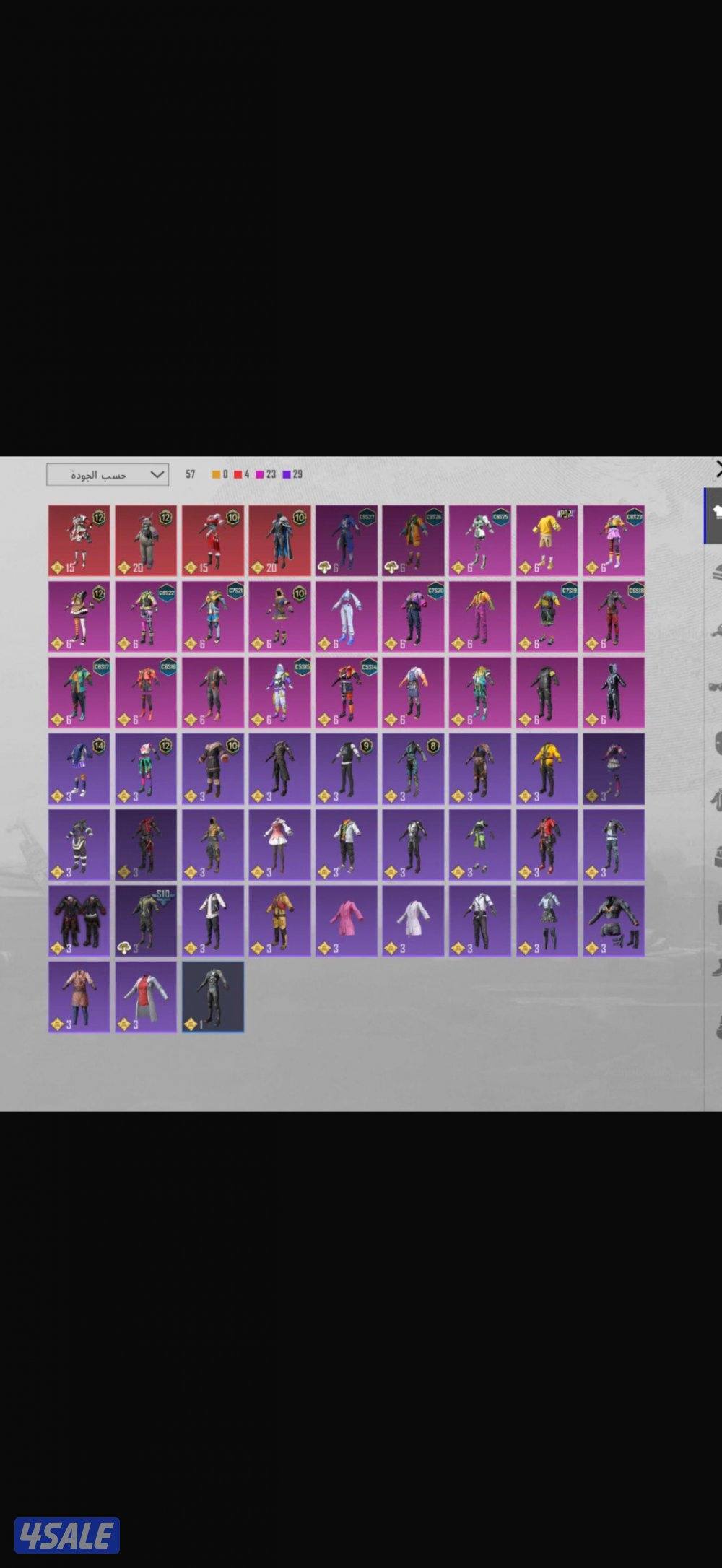Viewport: 722px width, 1568px height.
Task: Select the white coat over red dress
Action: 146,997
